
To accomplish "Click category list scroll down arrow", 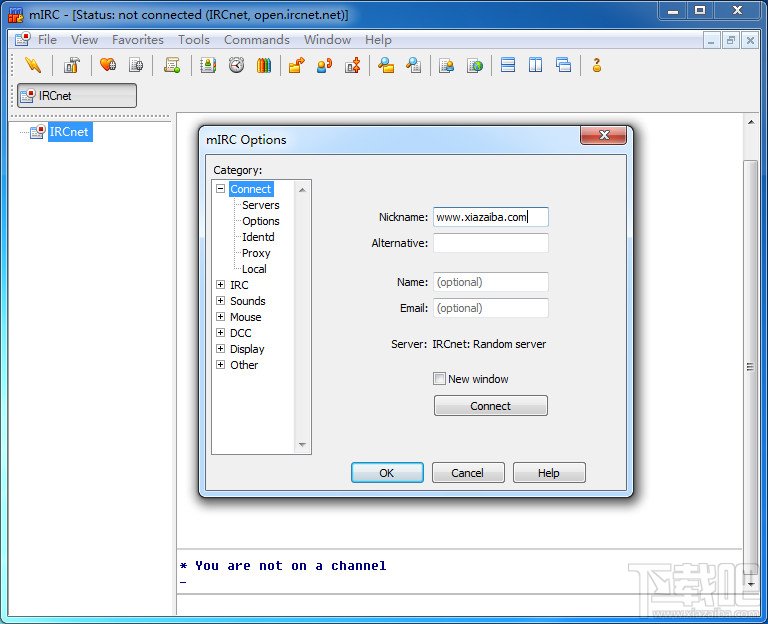I will [302, 445].
